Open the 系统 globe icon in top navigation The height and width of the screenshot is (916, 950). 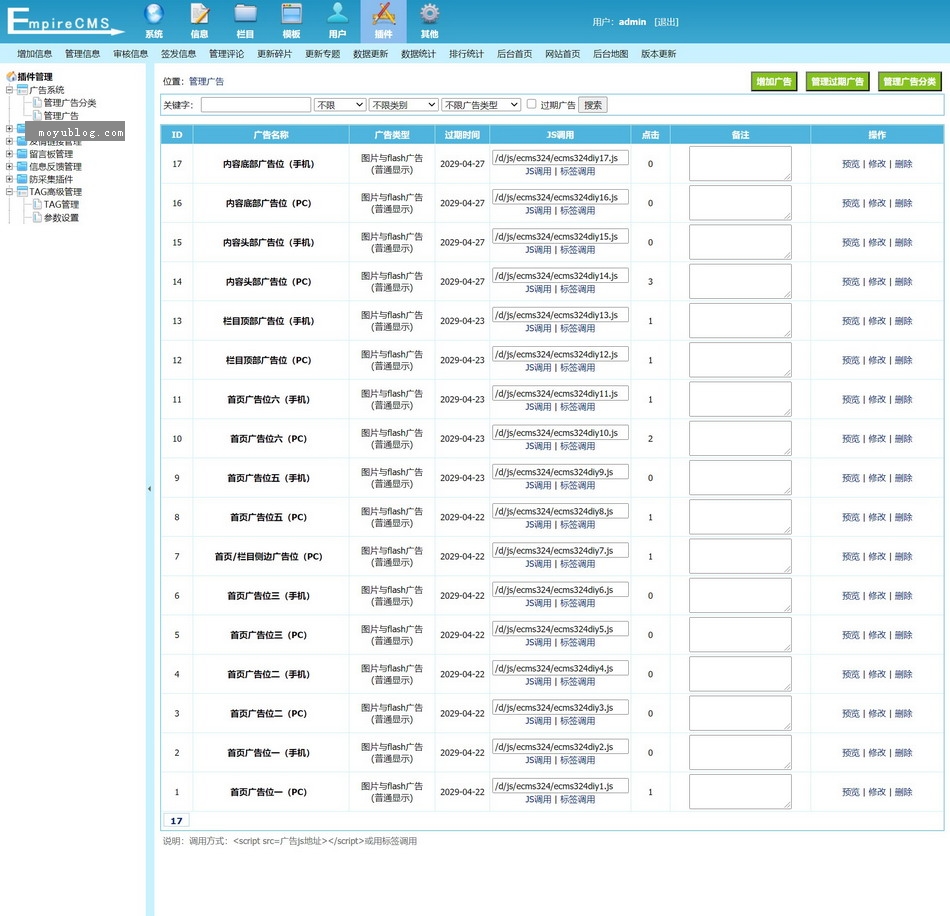(154, 14)
